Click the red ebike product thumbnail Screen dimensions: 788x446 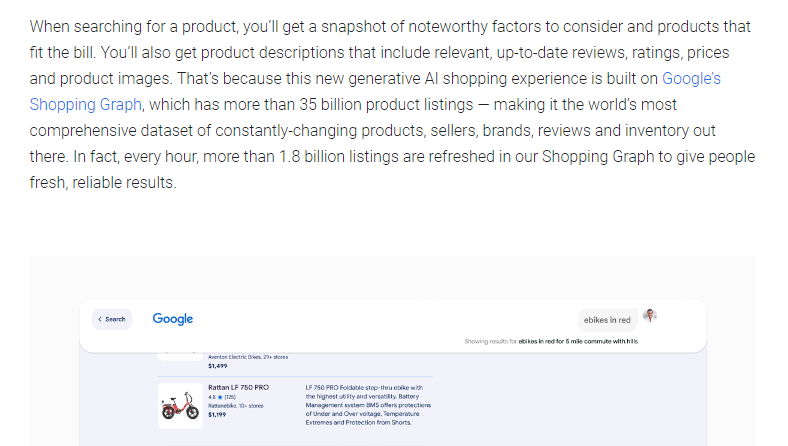(180, 406)
